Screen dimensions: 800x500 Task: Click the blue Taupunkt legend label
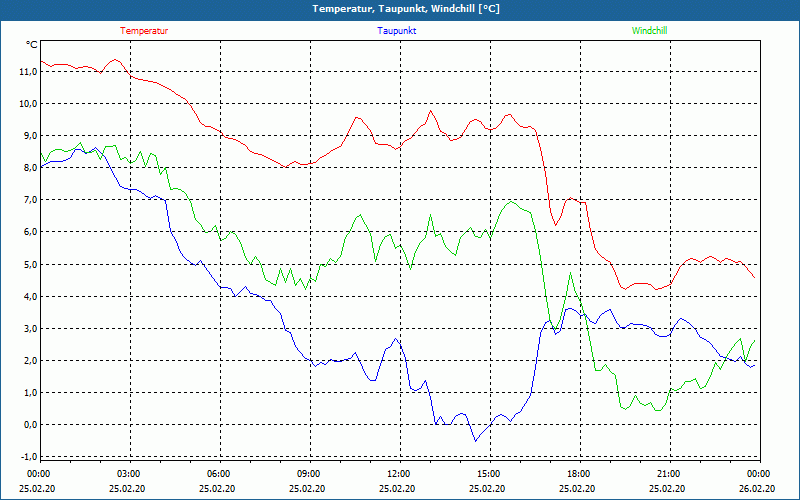396,31
